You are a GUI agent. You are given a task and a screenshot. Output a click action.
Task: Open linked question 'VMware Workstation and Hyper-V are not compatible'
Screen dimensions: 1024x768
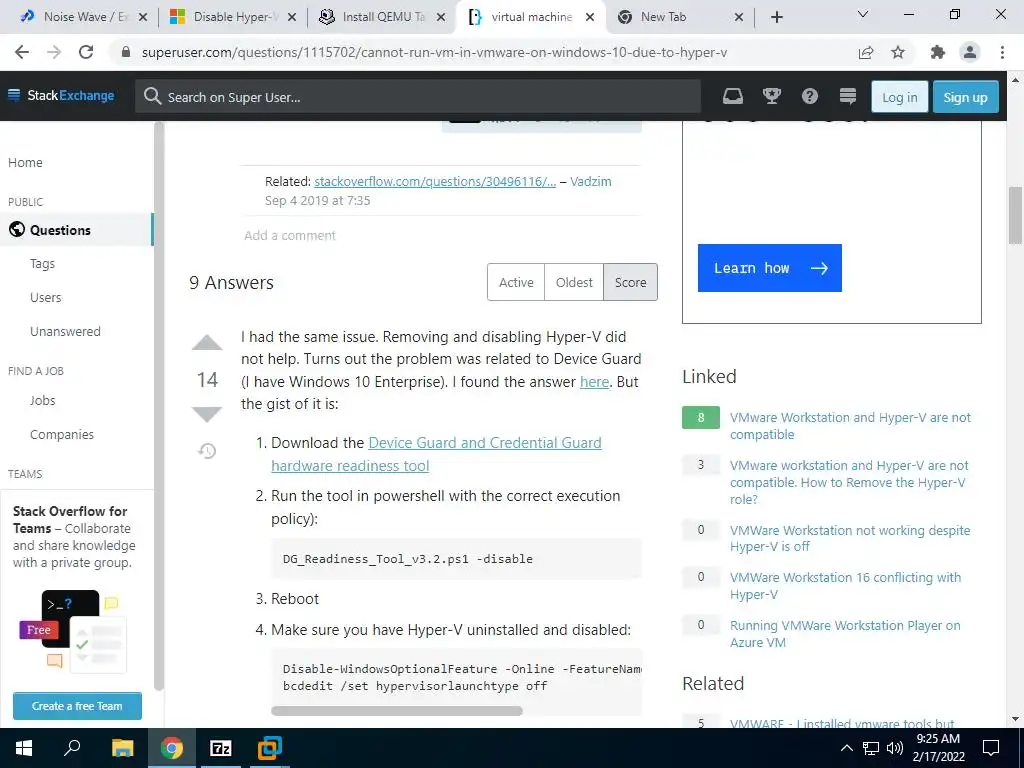850,426
